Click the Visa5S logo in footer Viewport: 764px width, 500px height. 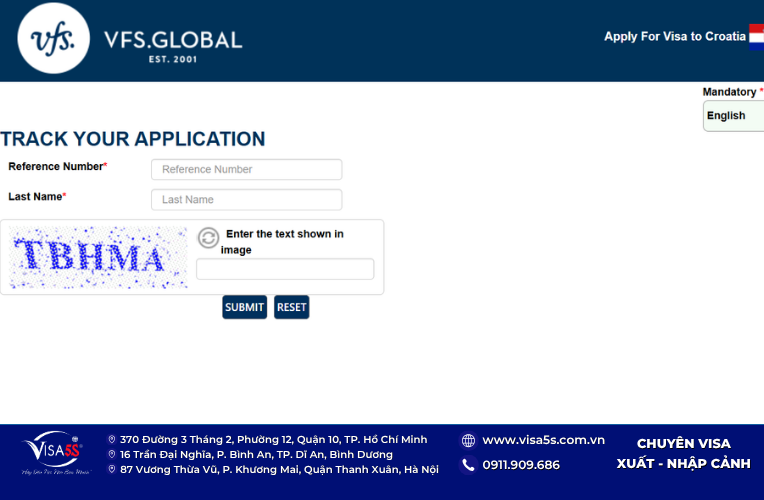[55, 453]
